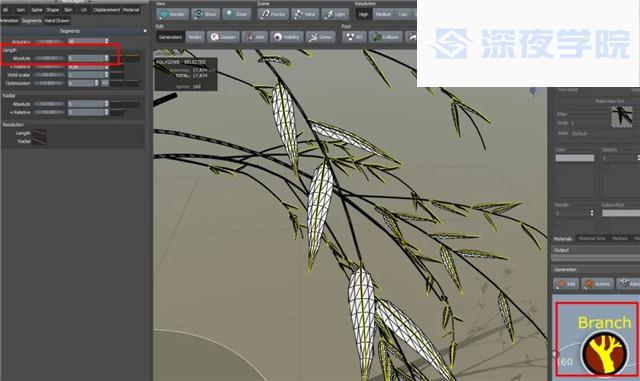Image resolution: width=640 pixels, height=381 pixels.
Task: Open the Light scene button
Action: pos(335,14)
